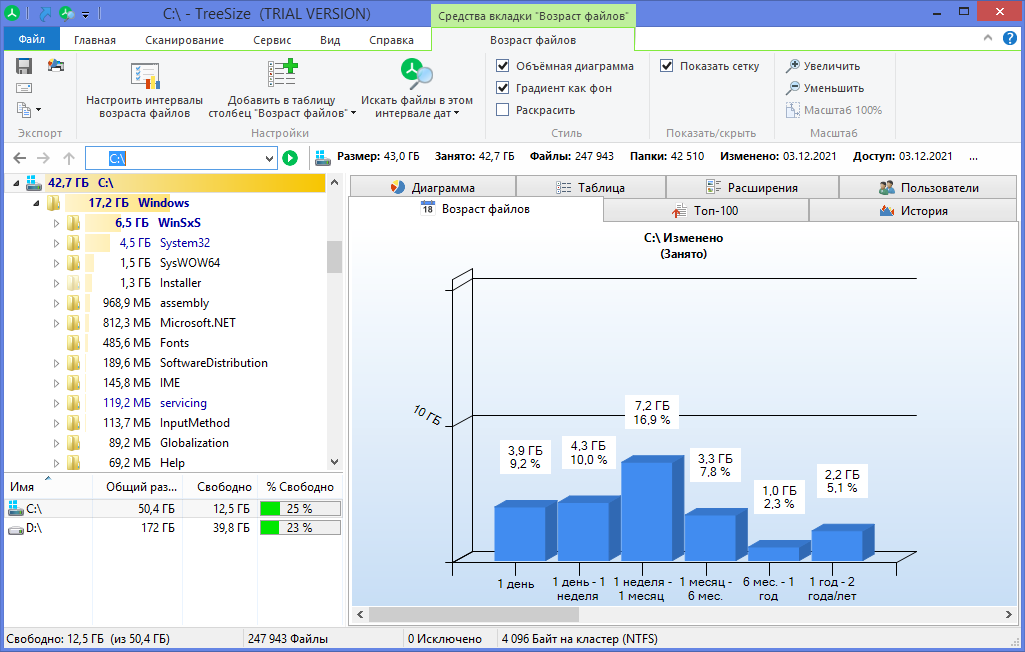Switch to the Диаграмма tab
1025x652 pixels.
point(433,188)
